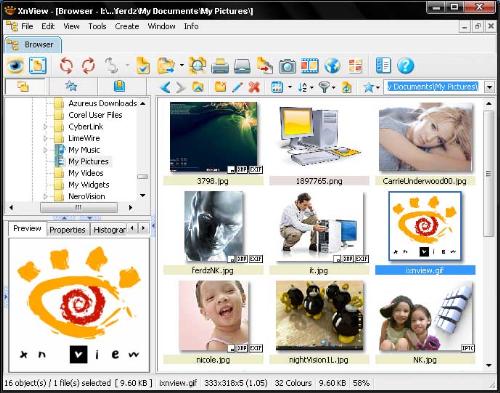The width and height of the screenshot is (500, 393).
Task: Click the folder with arrow icon
Action: pyautogui.click(x=166, y=66)
